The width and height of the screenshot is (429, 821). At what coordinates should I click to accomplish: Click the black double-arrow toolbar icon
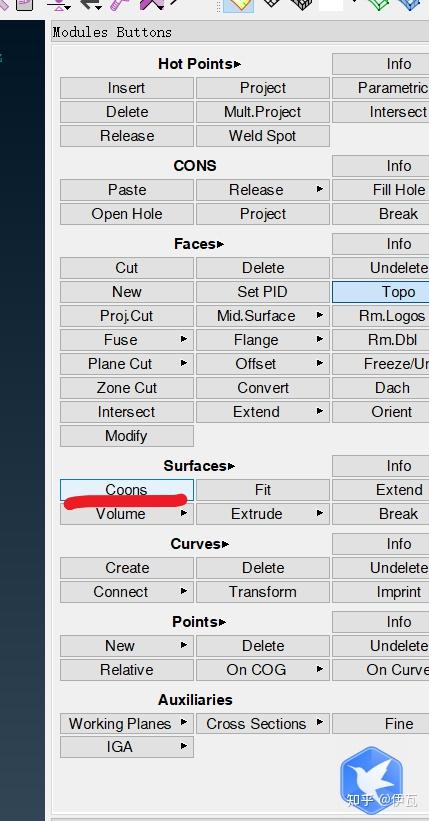91,5
